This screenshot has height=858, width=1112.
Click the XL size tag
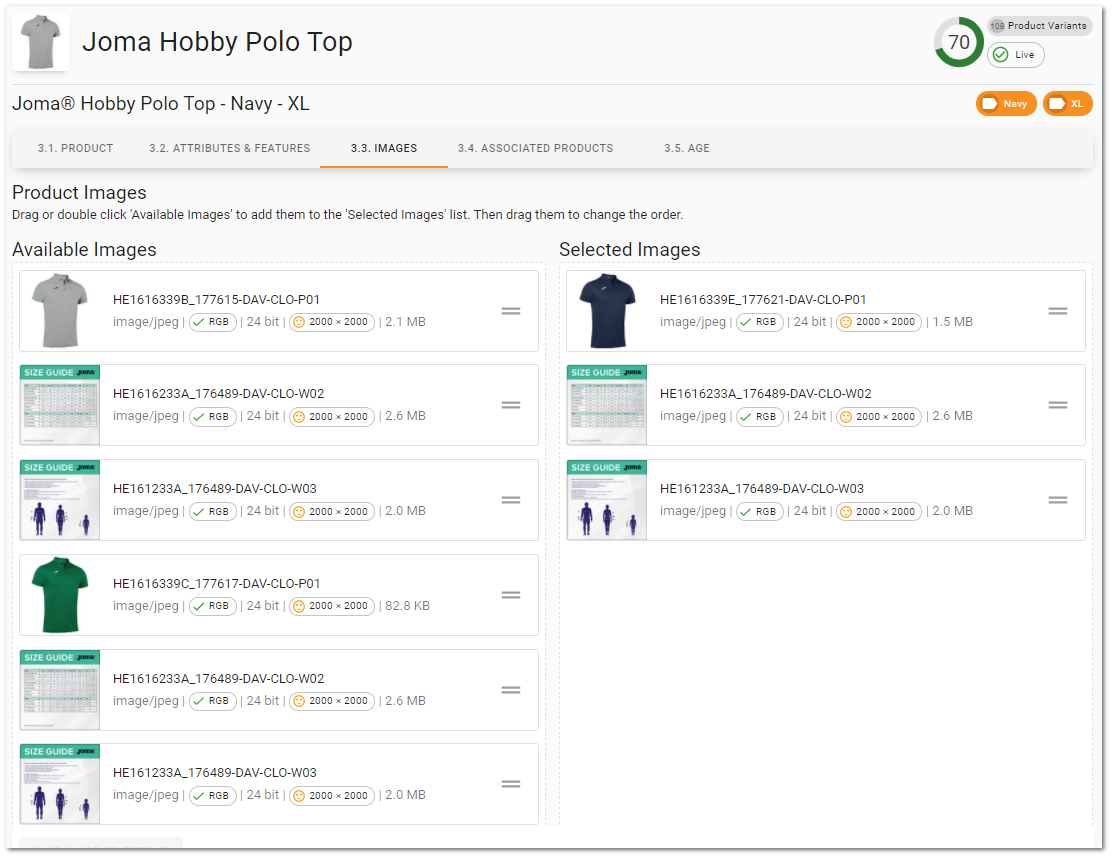pos(1067,104)
